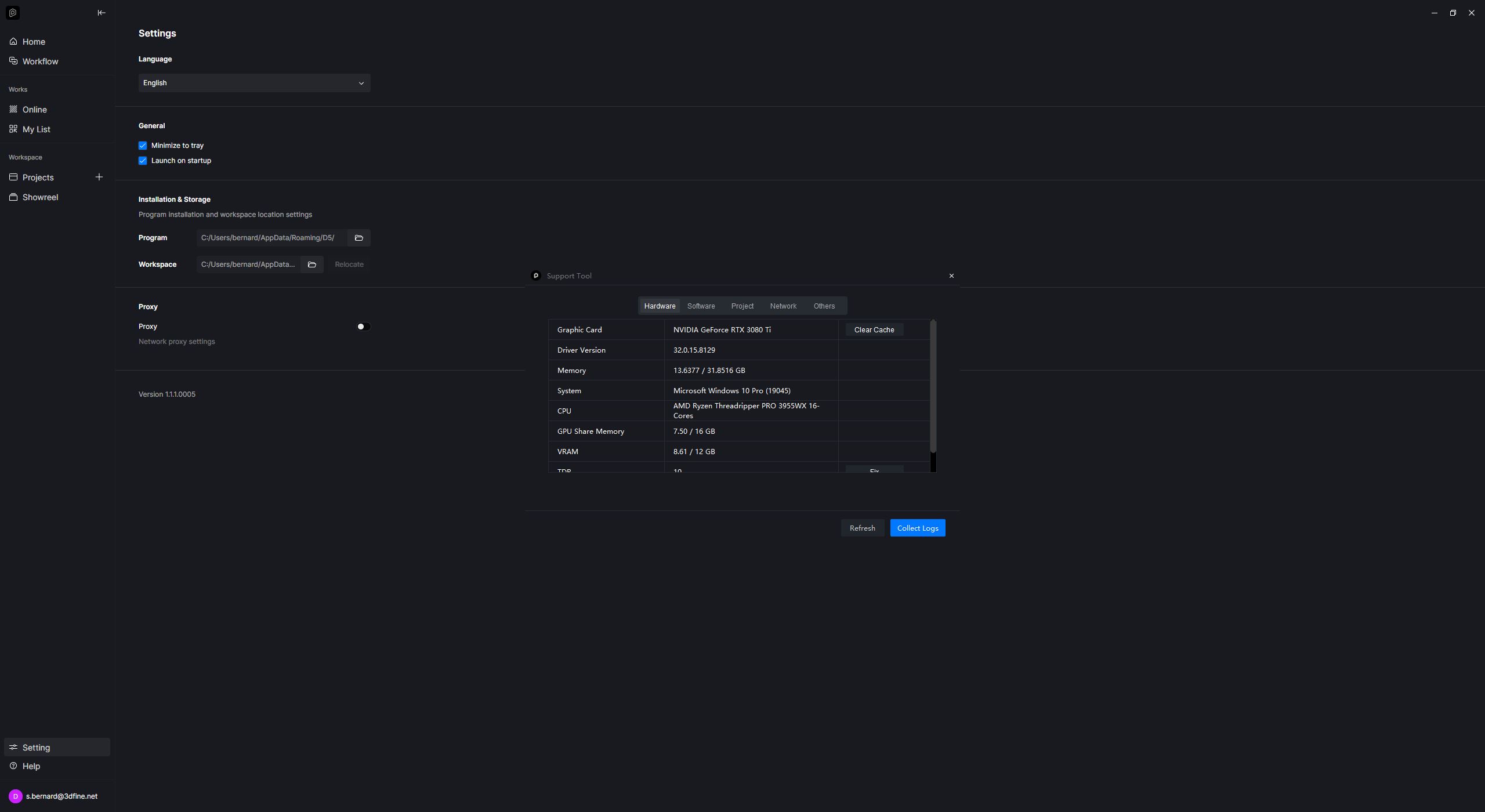Disable Launch on startup checkbox
Image resolution: width=1485 pixels, height=812 pixels.
click(x=143, y=161)
